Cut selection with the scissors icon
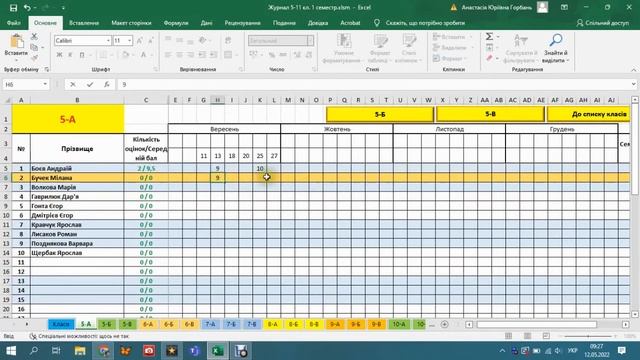Viewport: 640px width, 360px height. pos(34,37)
